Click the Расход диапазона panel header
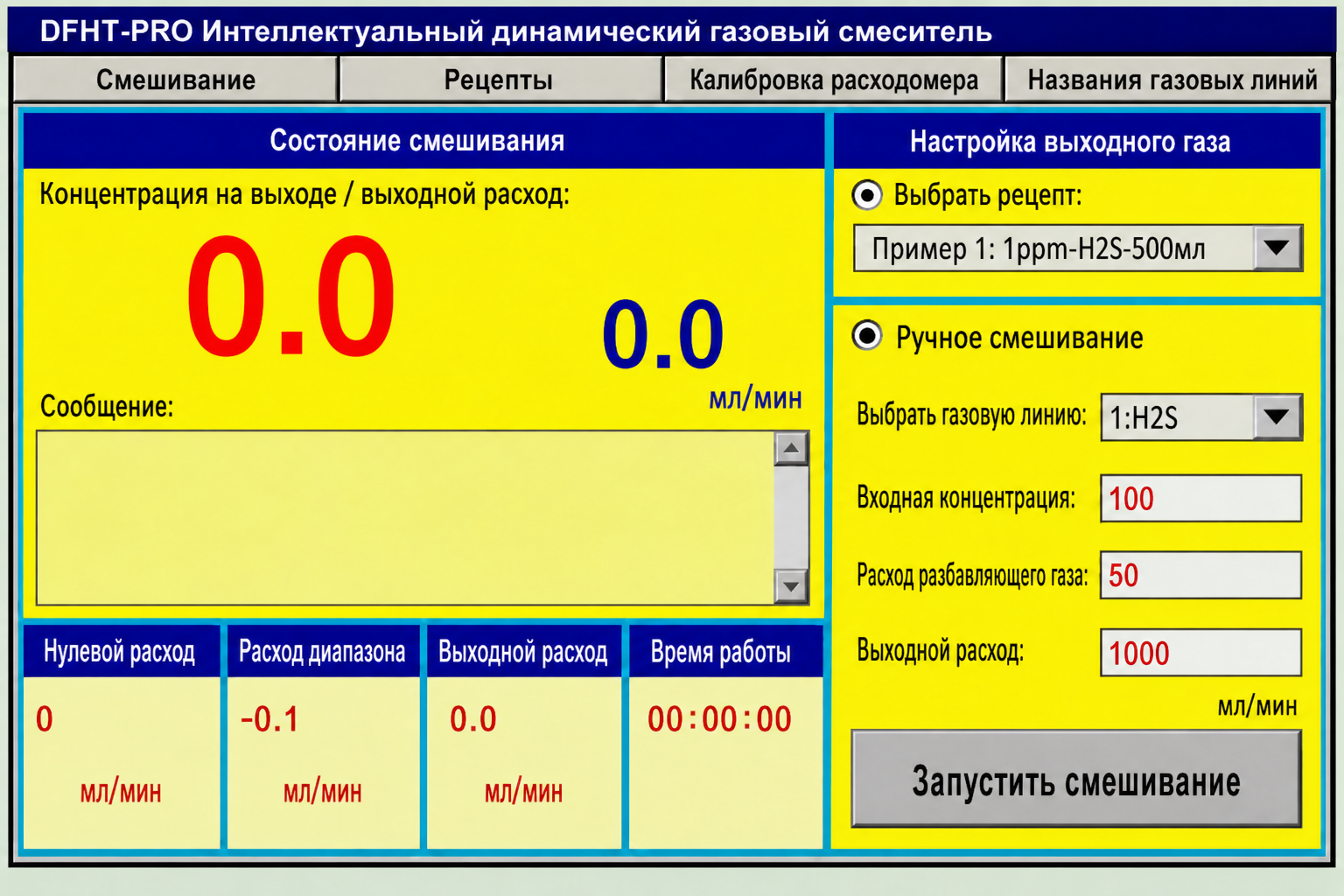Image resolution: width=1344 pixels, height=896 pixels. [x=323, y=652]
